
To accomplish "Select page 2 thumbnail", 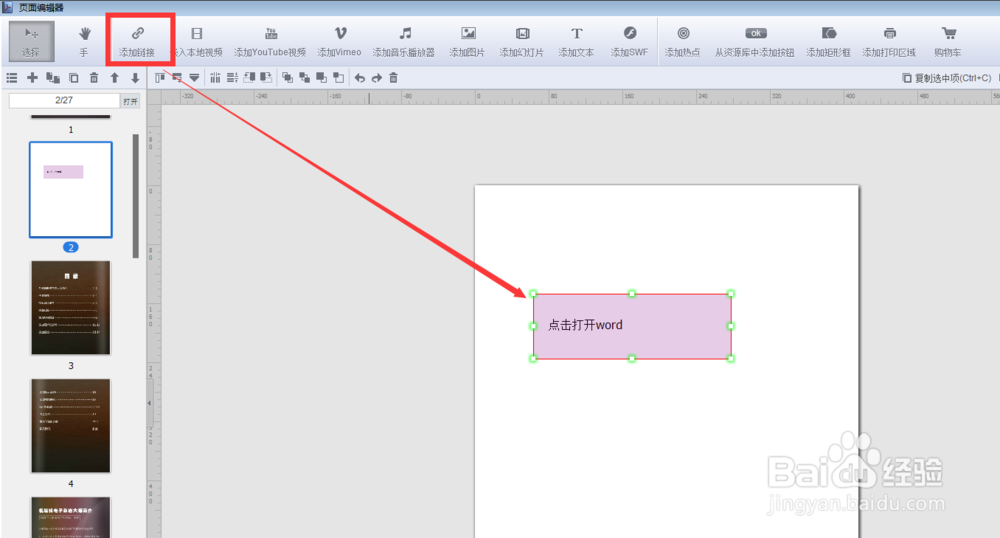I will [x=71, y=190].
